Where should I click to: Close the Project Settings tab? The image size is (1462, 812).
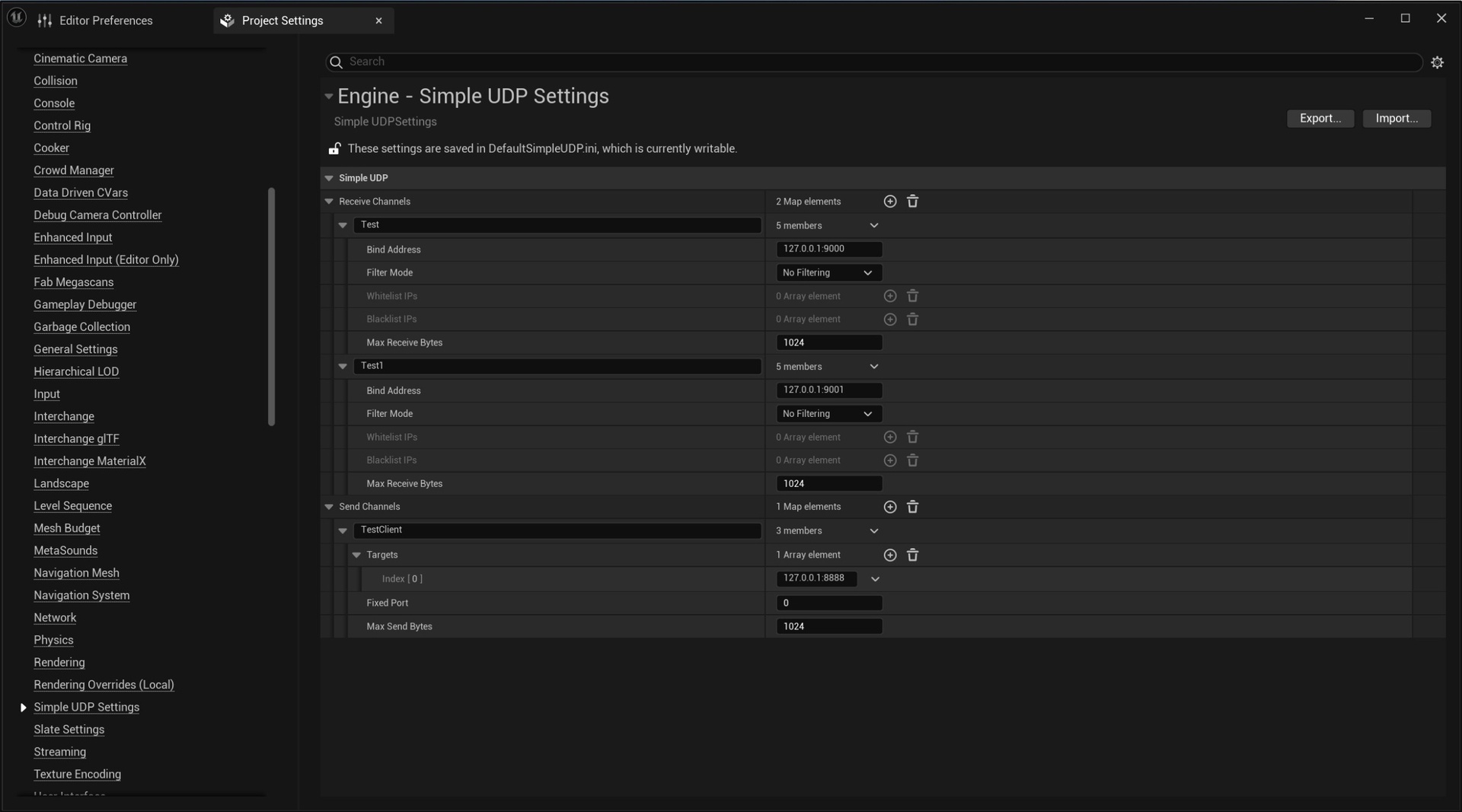[378, 21]
